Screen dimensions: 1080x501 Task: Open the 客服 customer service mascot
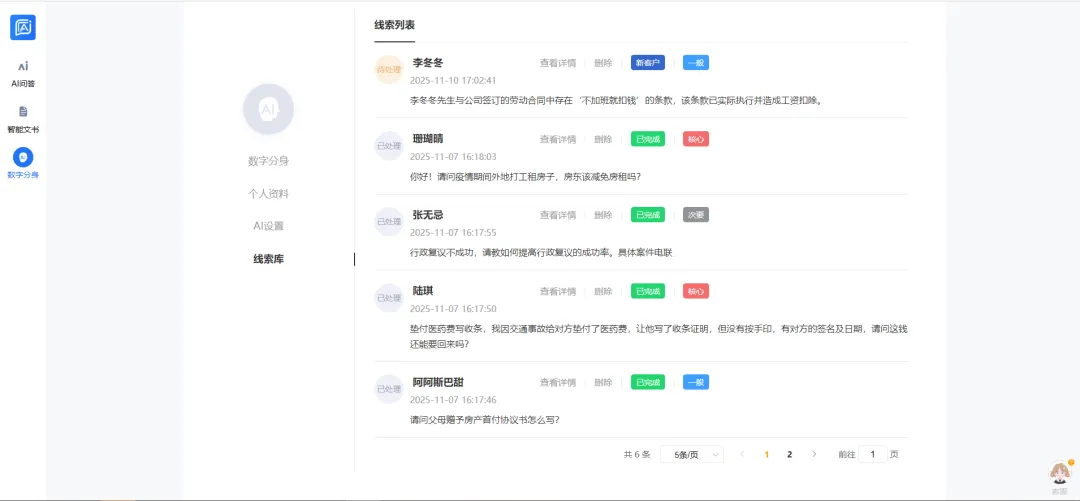coord(1059,472)
